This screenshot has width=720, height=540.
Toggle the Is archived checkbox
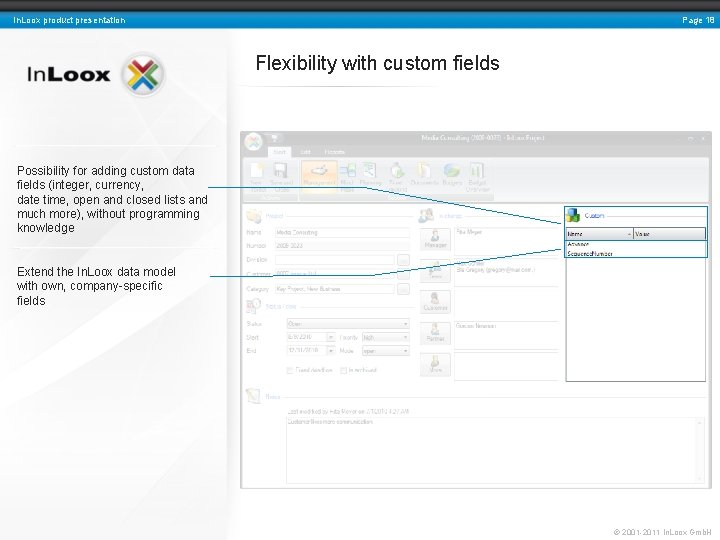click(343, 370)
